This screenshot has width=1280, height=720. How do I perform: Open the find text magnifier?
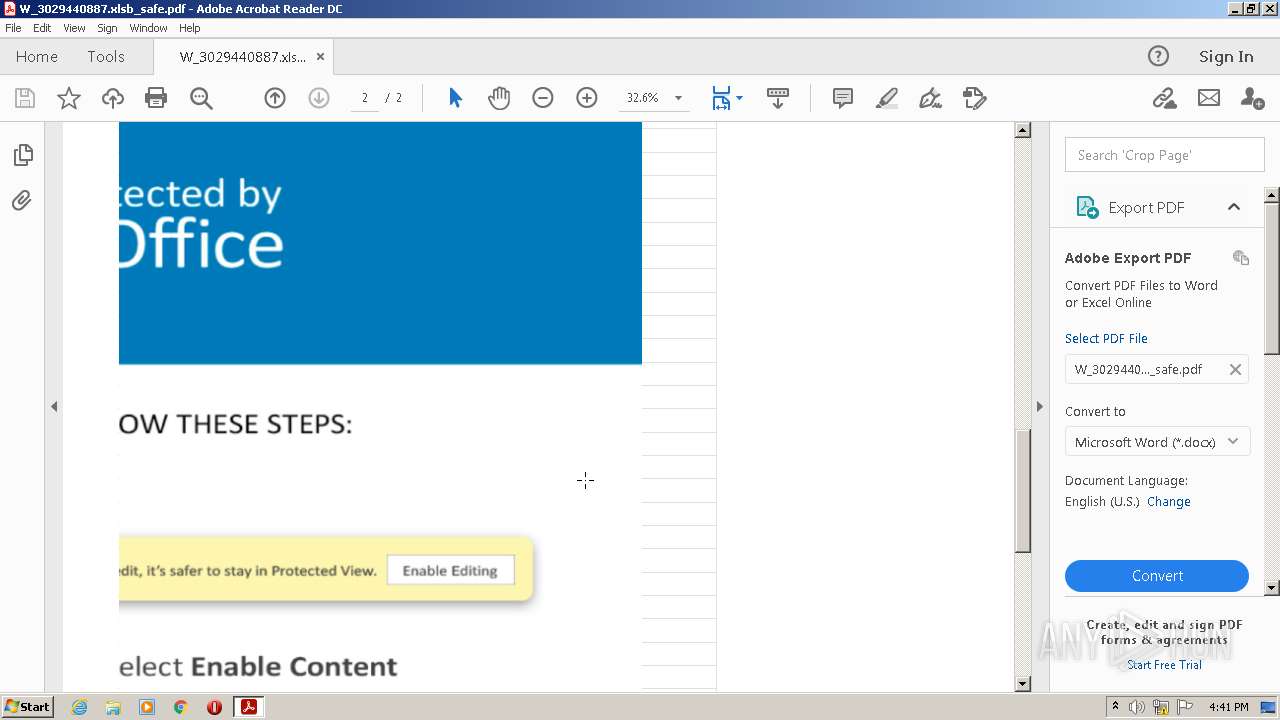tap(201, 98)
